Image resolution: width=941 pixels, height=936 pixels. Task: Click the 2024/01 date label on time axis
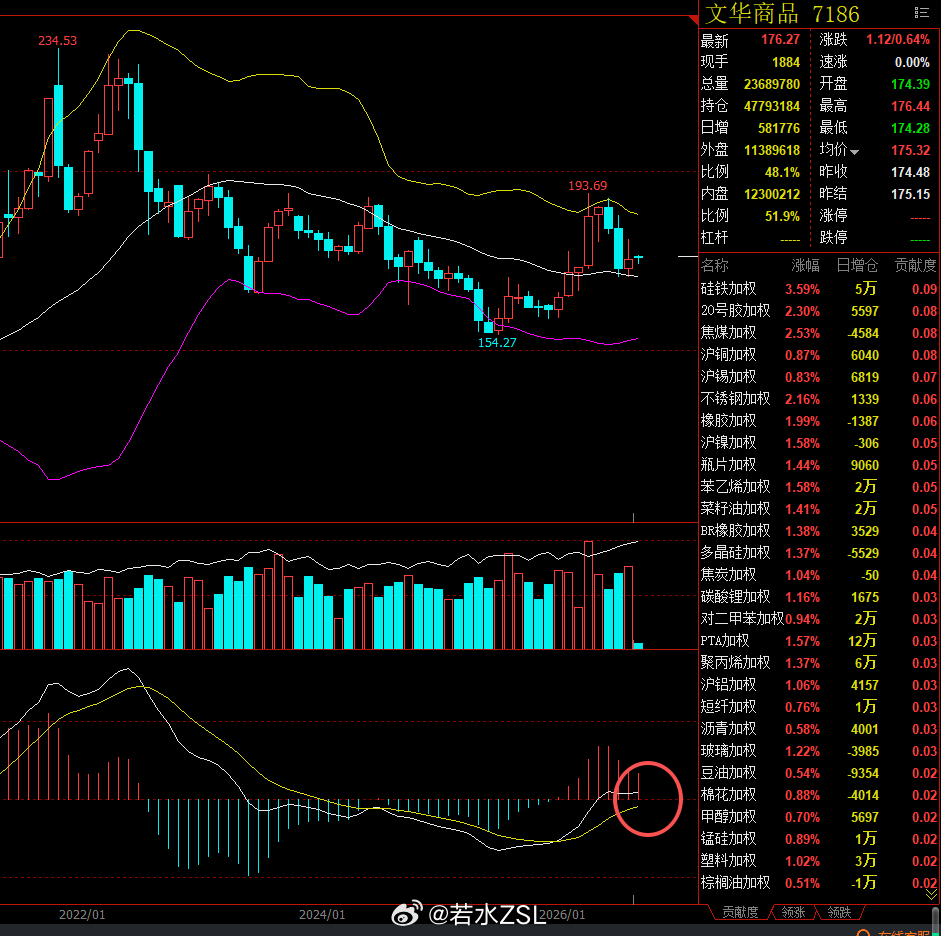click(x=322, y=914)
